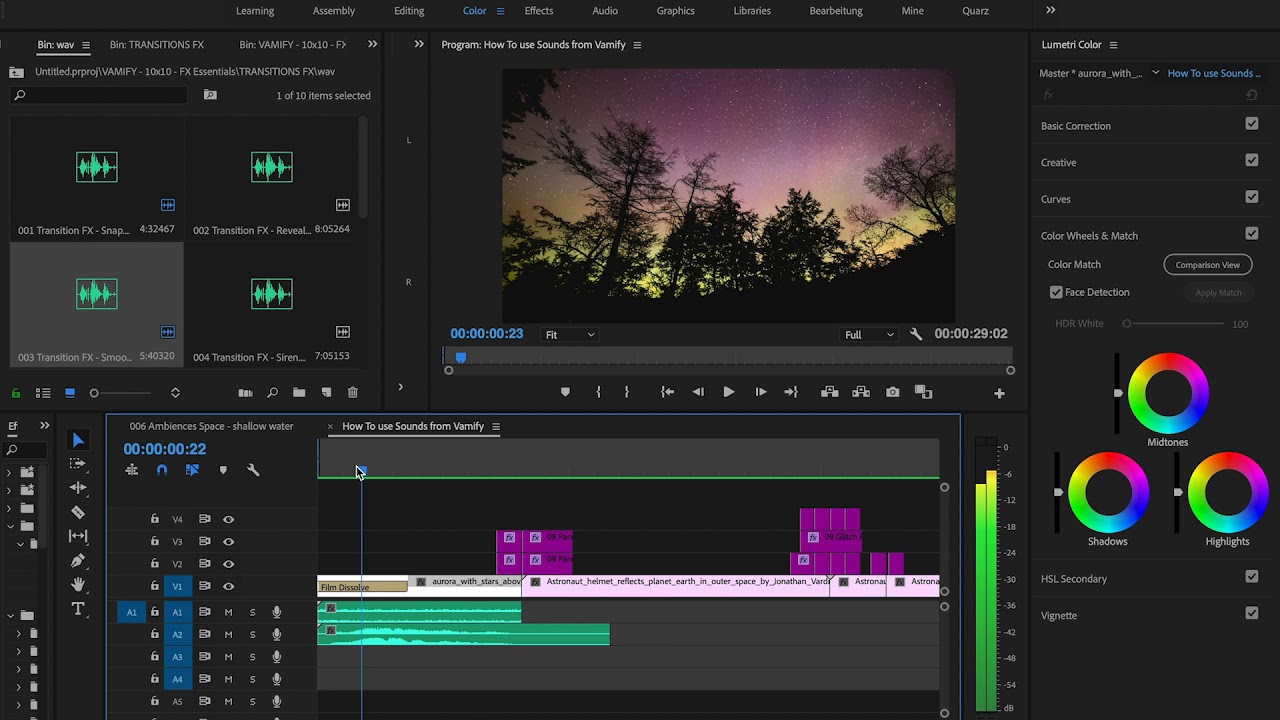1280x720 pixels.
Task: Hide video track V3 with eye icon
Action: (x=228, y=542)
